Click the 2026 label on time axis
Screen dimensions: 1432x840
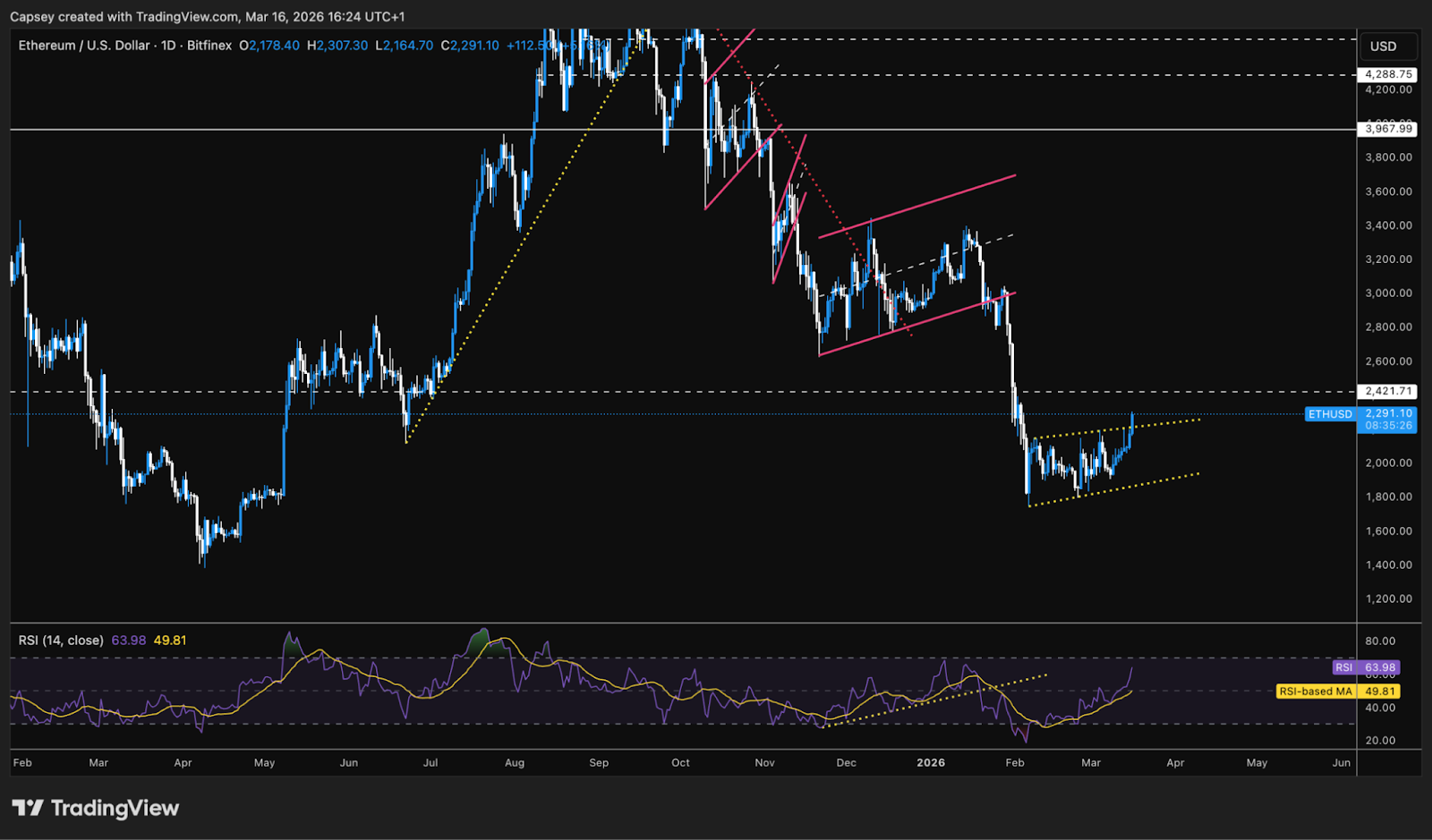(931, 763)
